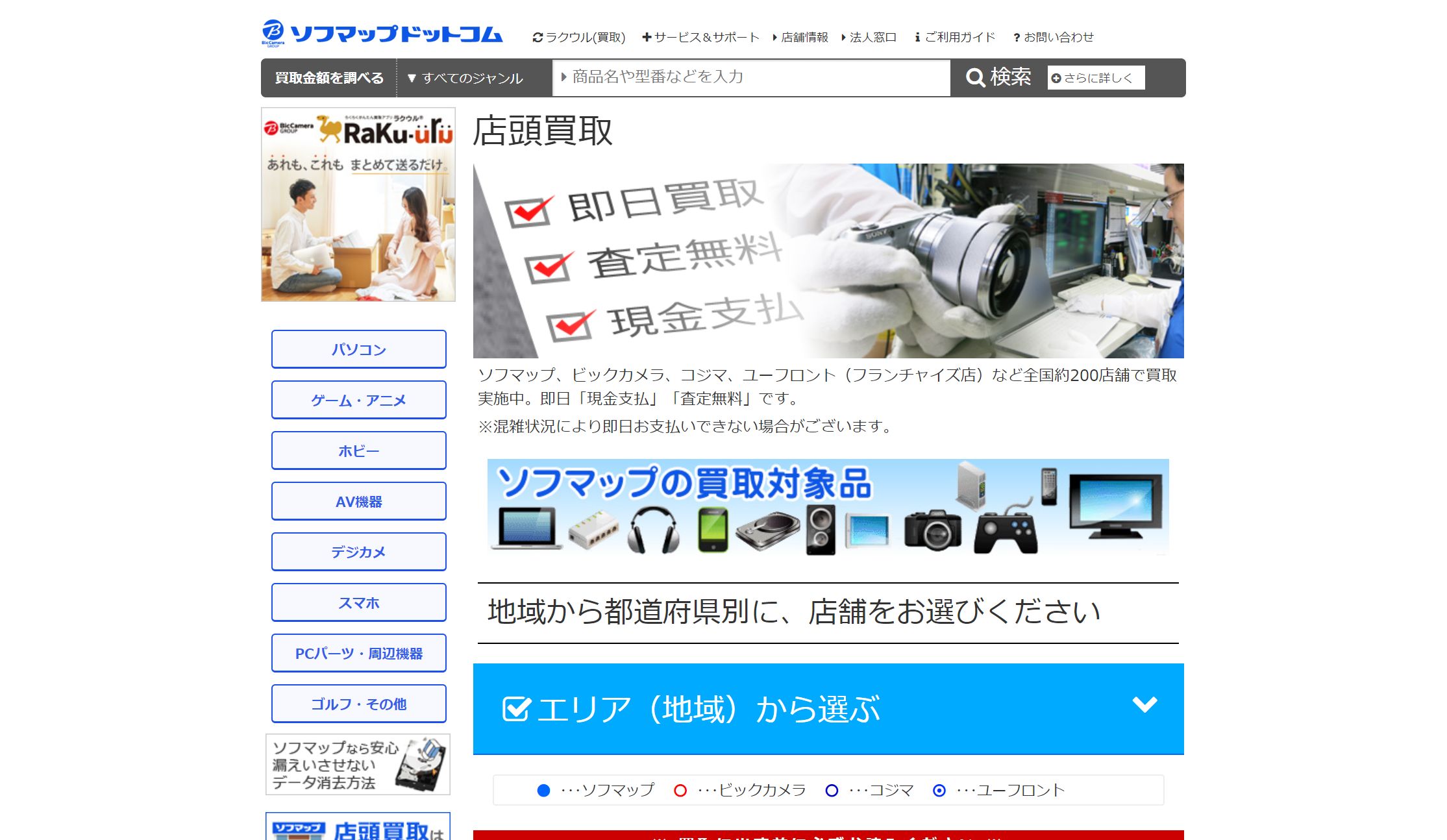This screenshot has height=840, width=1447.
Task: Open 店舗情報 menu
Action: (800, 38)
